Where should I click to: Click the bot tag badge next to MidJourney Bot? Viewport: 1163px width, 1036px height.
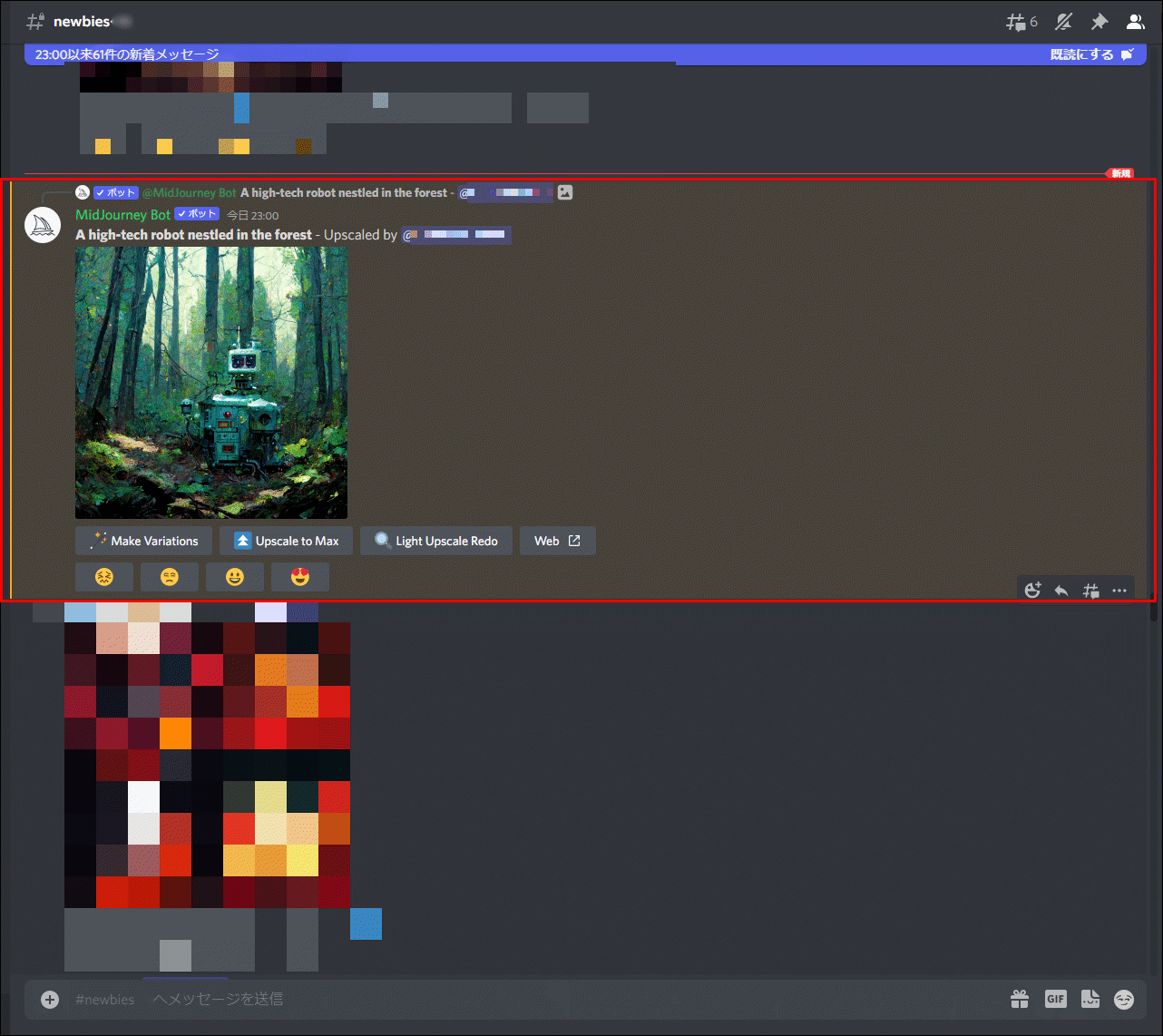coord(197,214)
